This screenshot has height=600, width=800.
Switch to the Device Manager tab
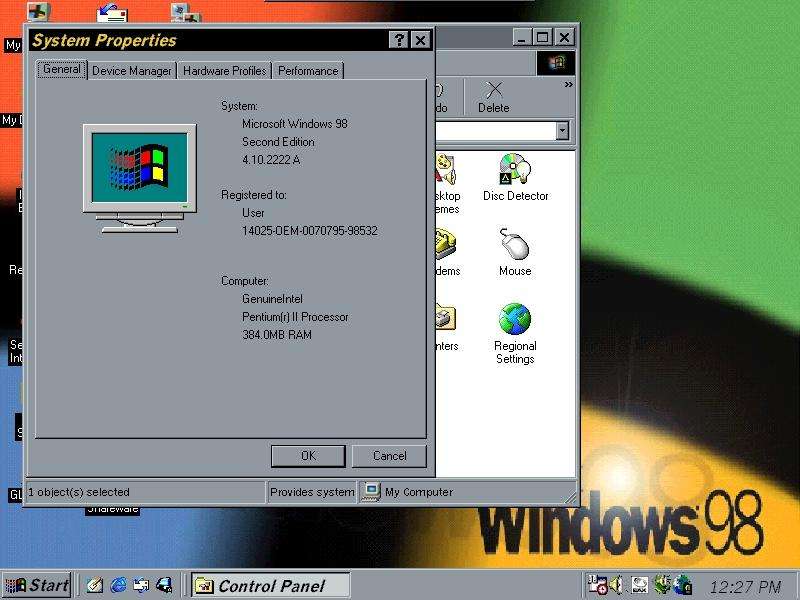click(132, 70)
